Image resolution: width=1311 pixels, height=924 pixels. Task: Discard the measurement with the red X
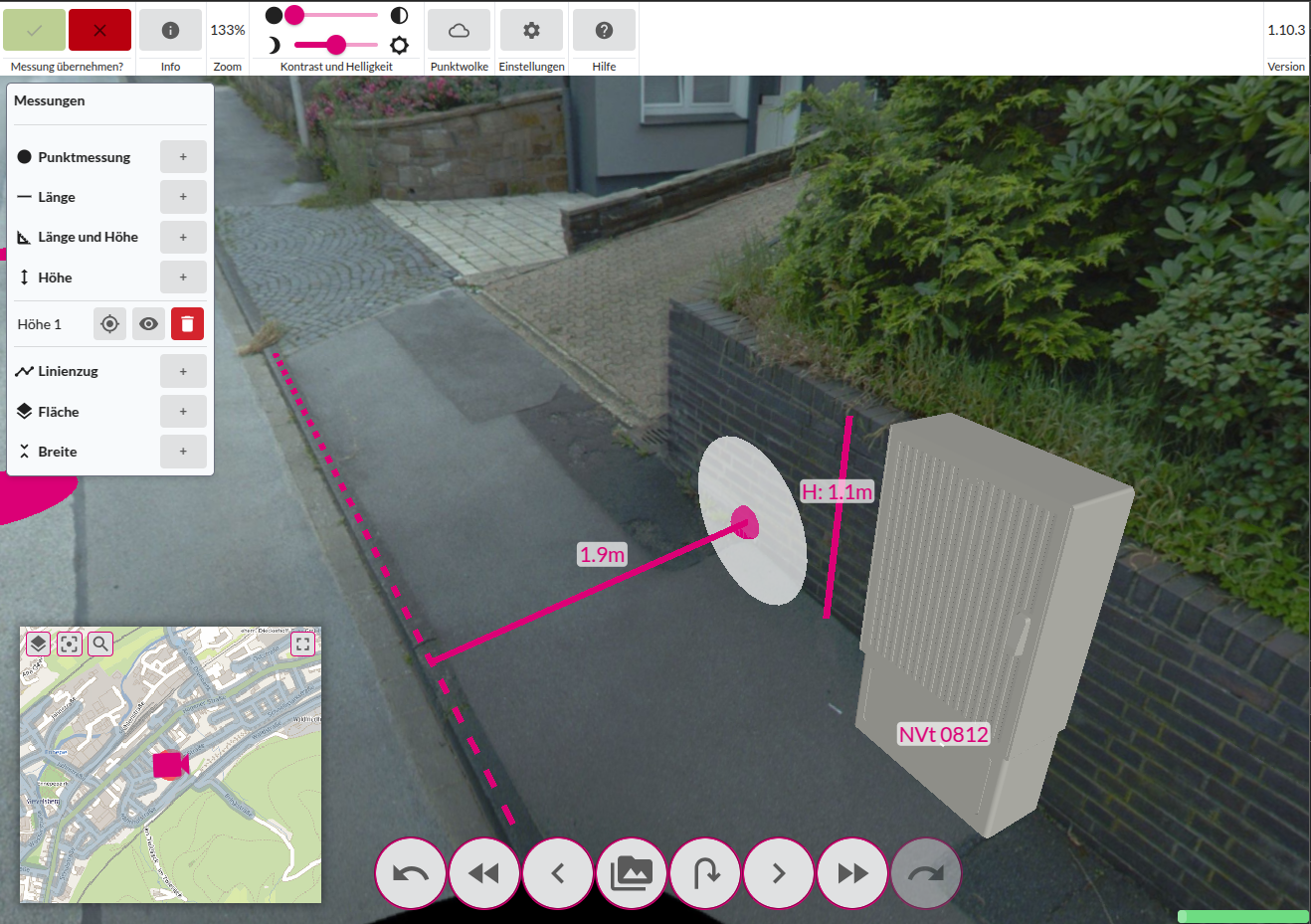[x=99, y=31]
